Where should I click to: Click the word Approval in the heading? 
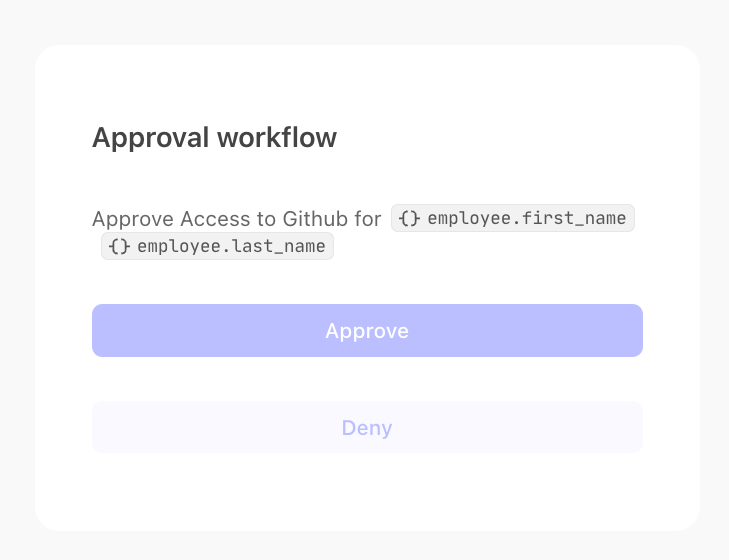151,138
